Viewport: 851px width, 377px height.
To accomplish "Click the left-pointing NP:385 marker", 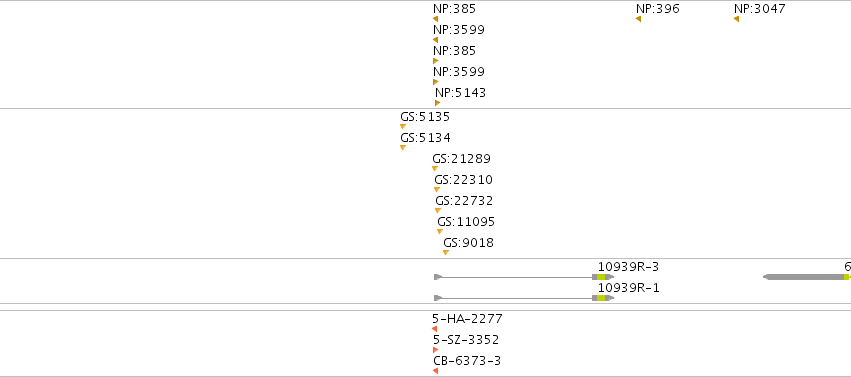I will (435, 19).
